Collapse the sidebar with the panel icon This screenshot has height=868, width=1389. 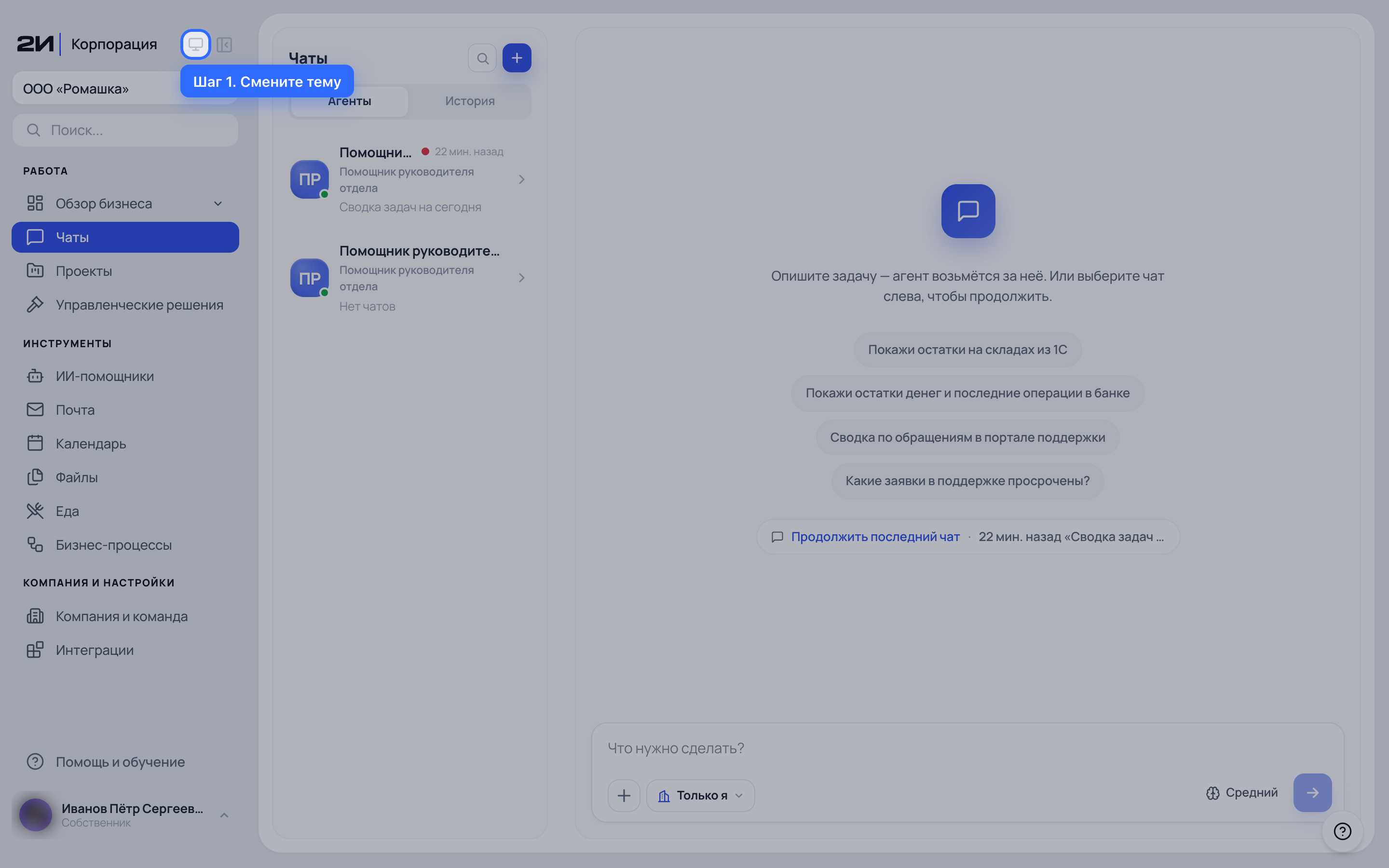(224, 44)
